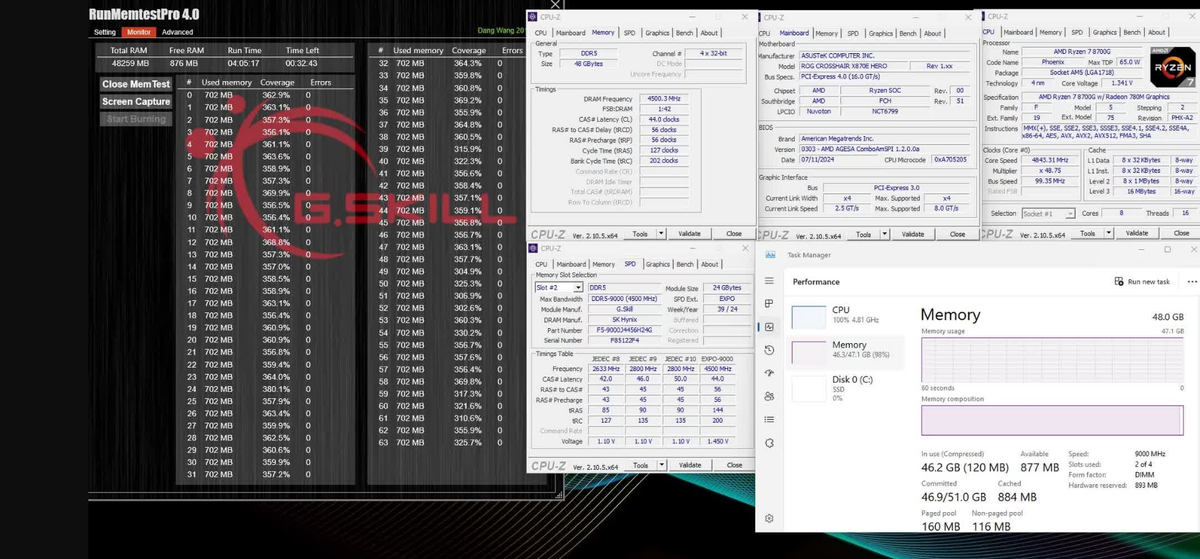Select Memory item in Performance list
Viewport: 1200px width, 559px height.
(x=846, y=351)
